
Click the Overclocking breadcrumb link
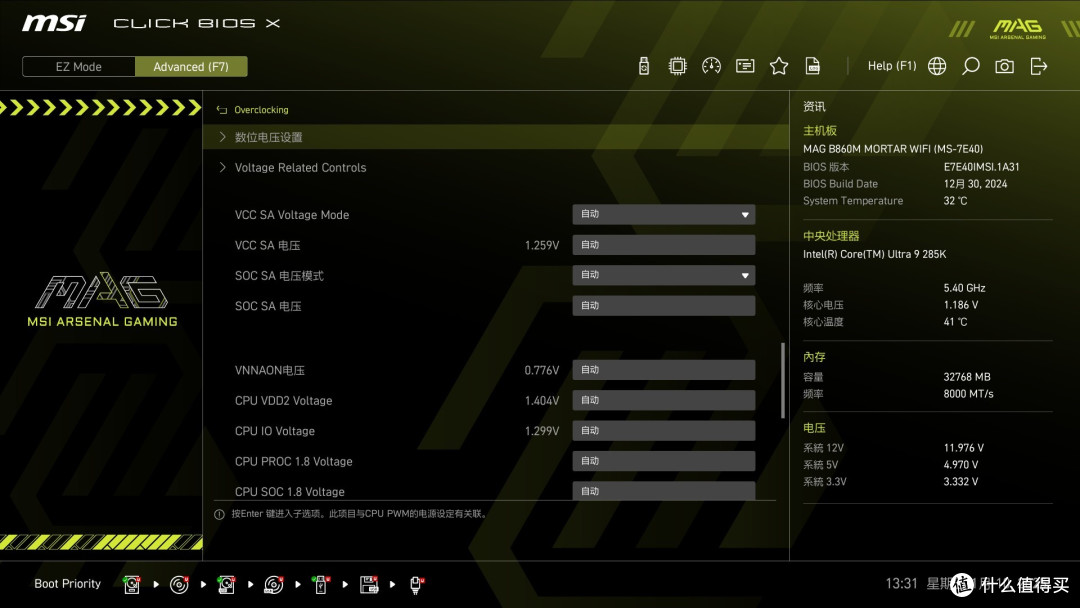[261, 110]
